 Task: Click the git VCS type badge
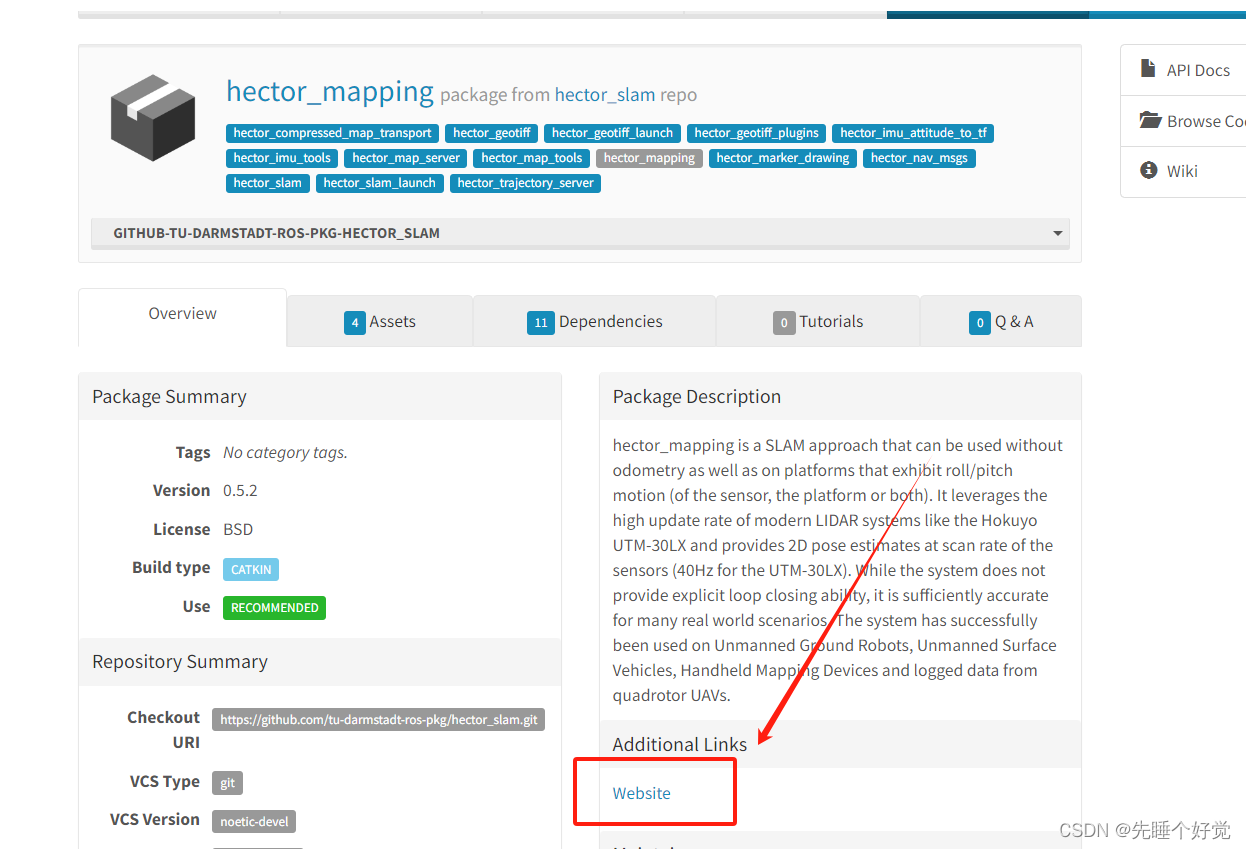(228, 783)
